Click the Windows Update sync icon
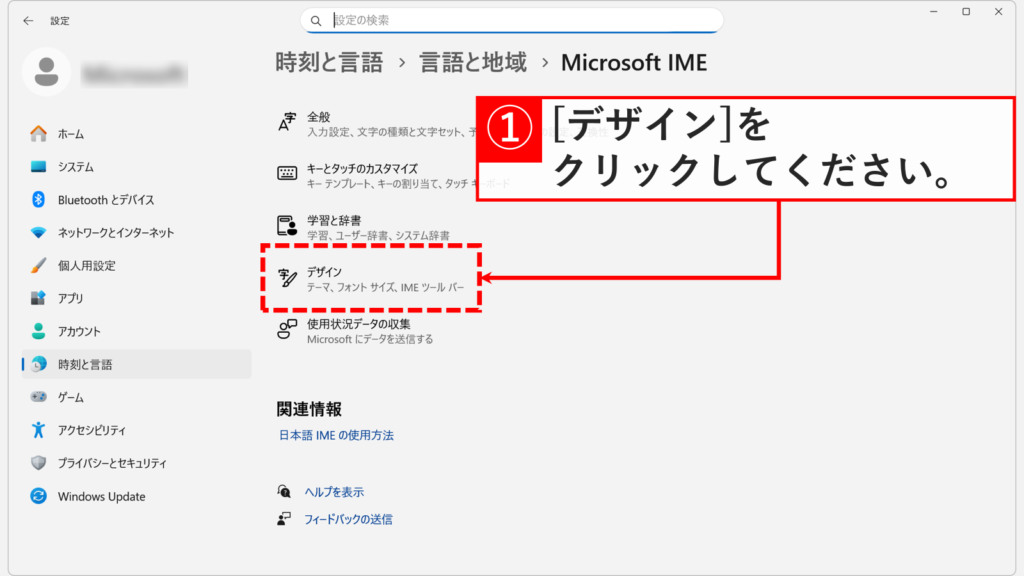This screenshot has width=1024, height=576. pyautogui.click(x=39, y=496)
